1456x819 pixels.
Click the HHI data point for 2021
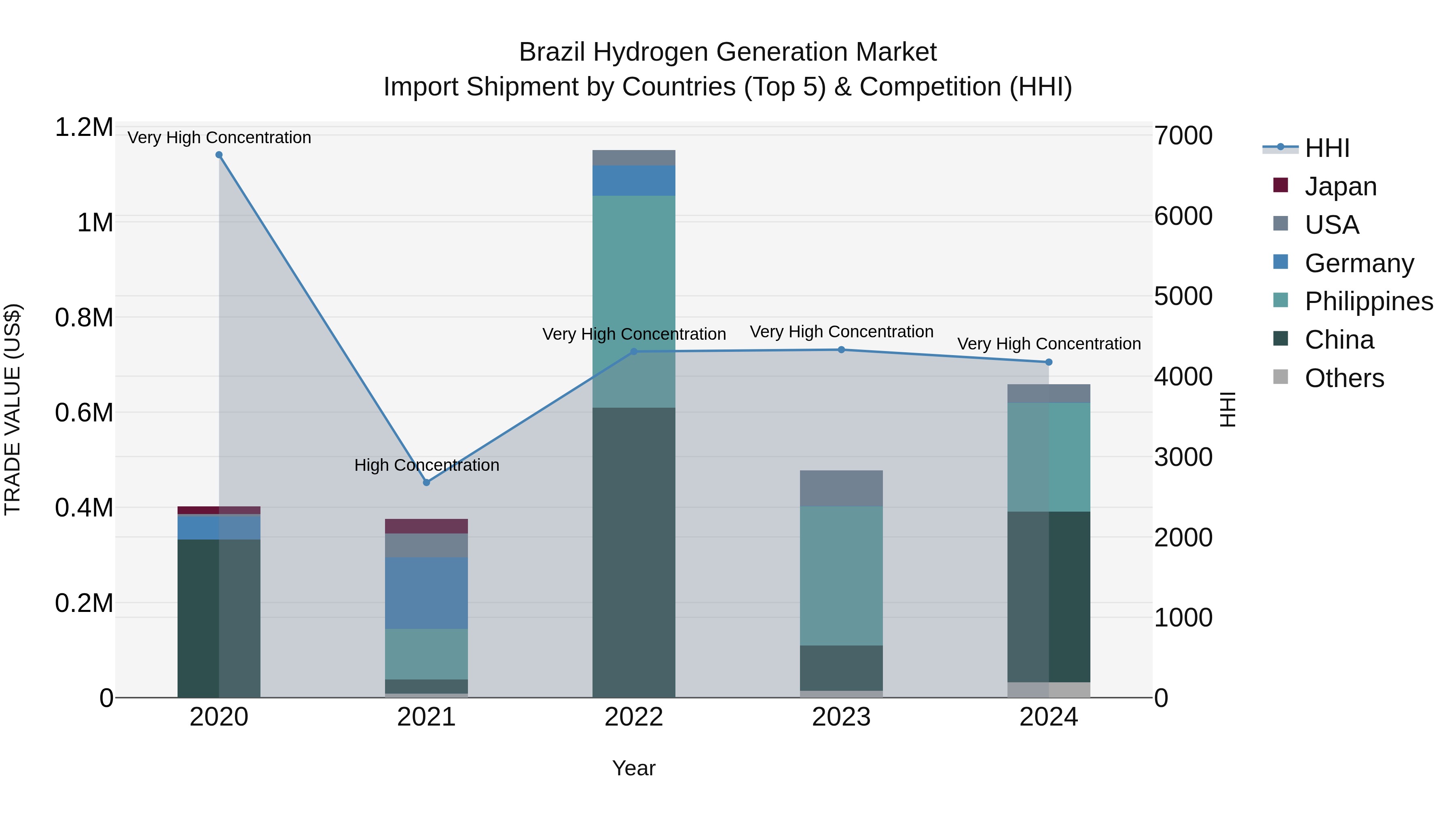427,482
